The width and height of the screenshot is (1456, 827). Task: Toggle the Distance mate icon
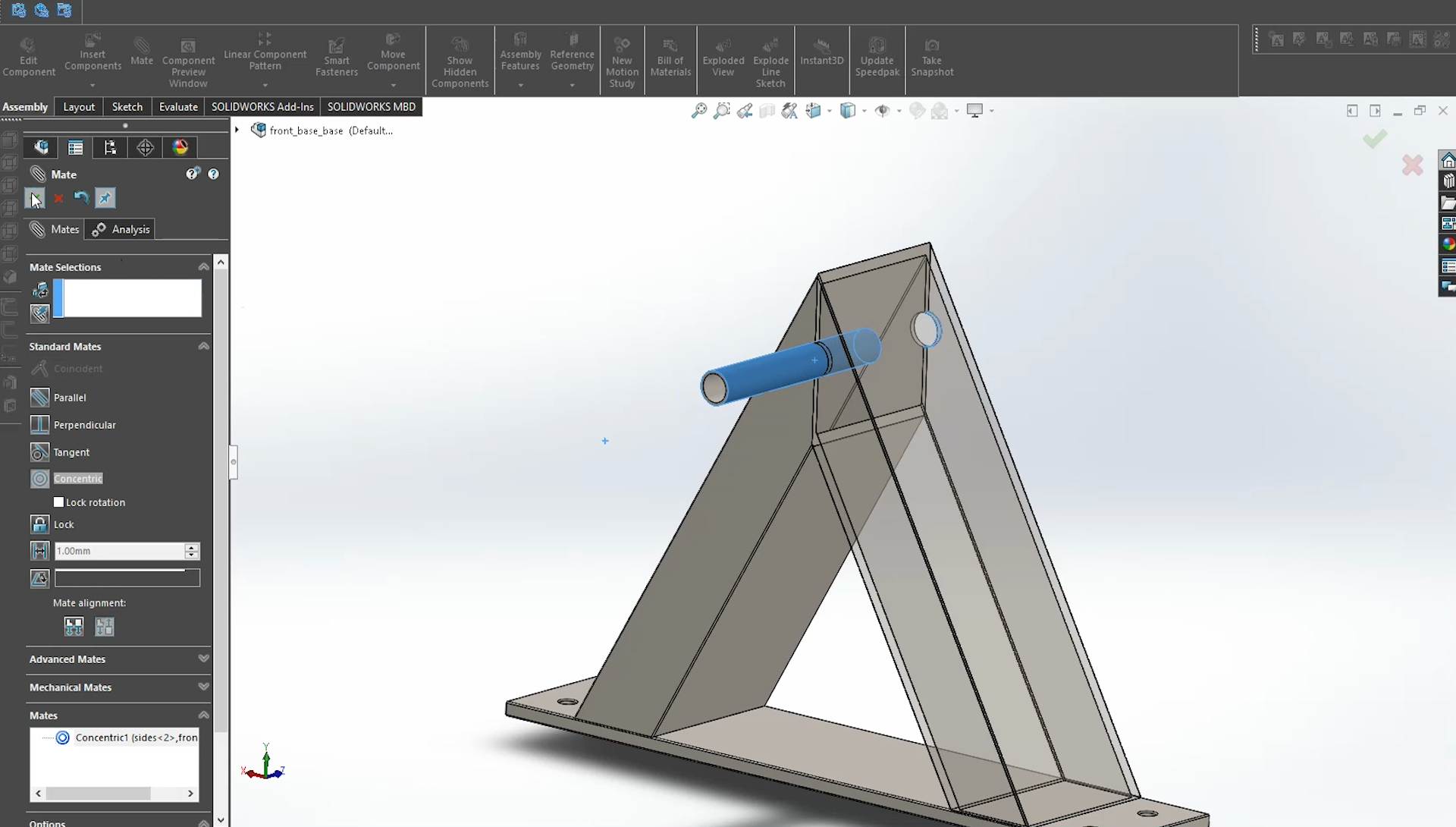[39, 551]
